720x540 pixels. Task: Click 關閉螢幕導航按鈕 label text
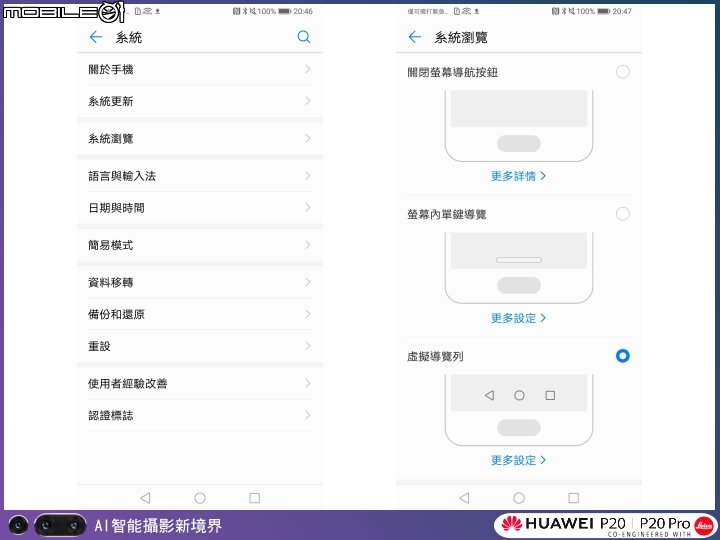point(452,72)
